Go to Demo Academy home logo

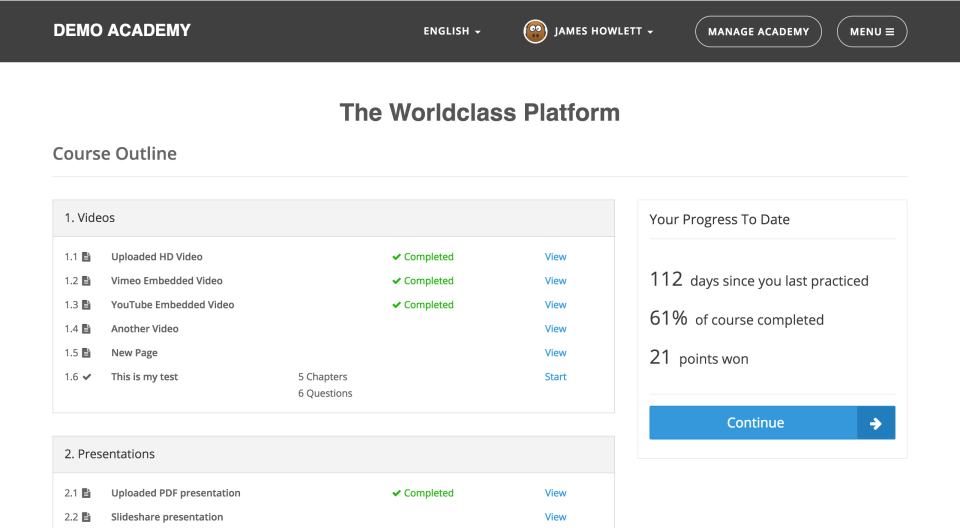[x=122, y=30]
